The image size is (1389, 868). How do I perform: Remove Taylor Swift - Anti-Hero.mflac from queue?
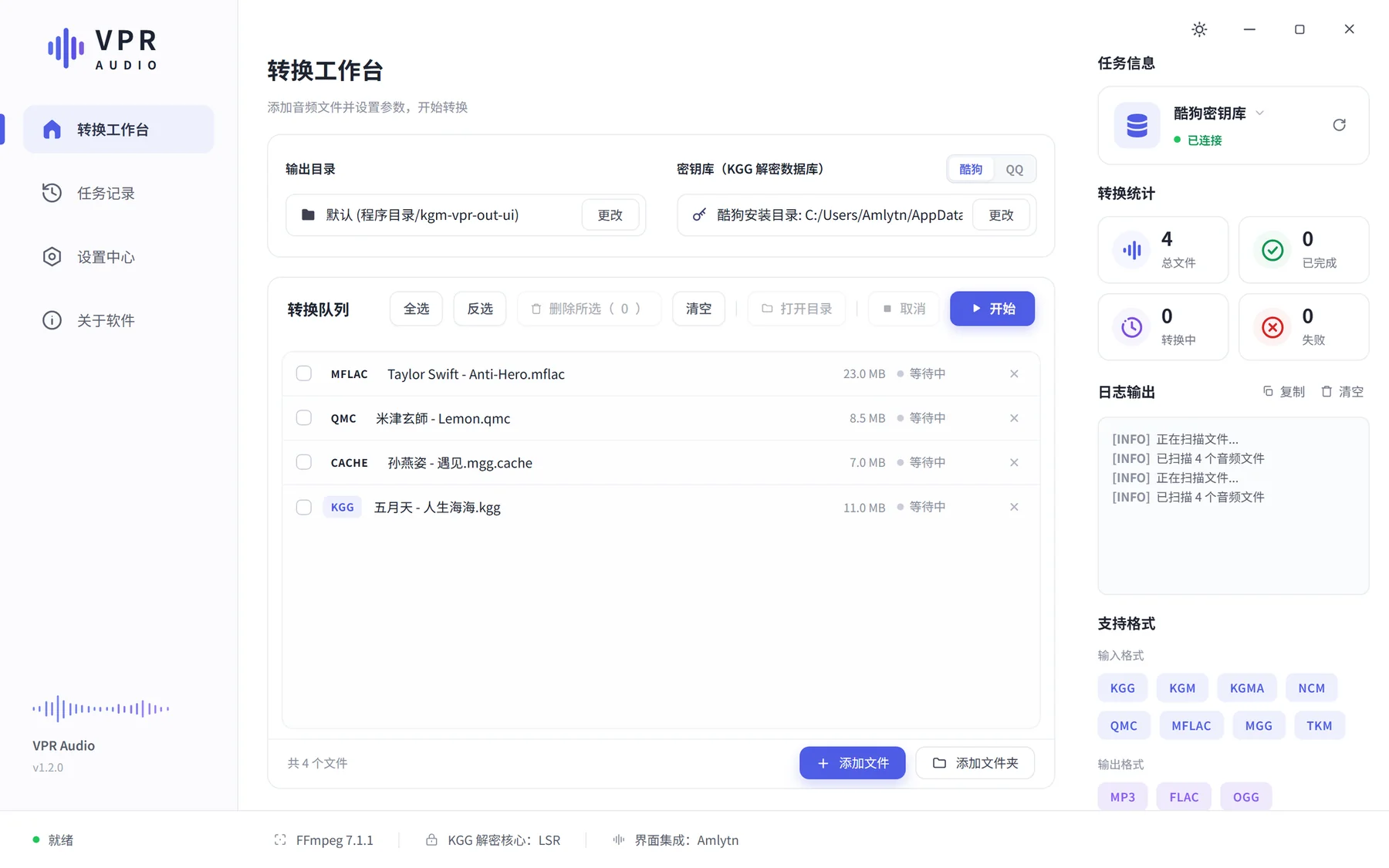pos(1014,373)
